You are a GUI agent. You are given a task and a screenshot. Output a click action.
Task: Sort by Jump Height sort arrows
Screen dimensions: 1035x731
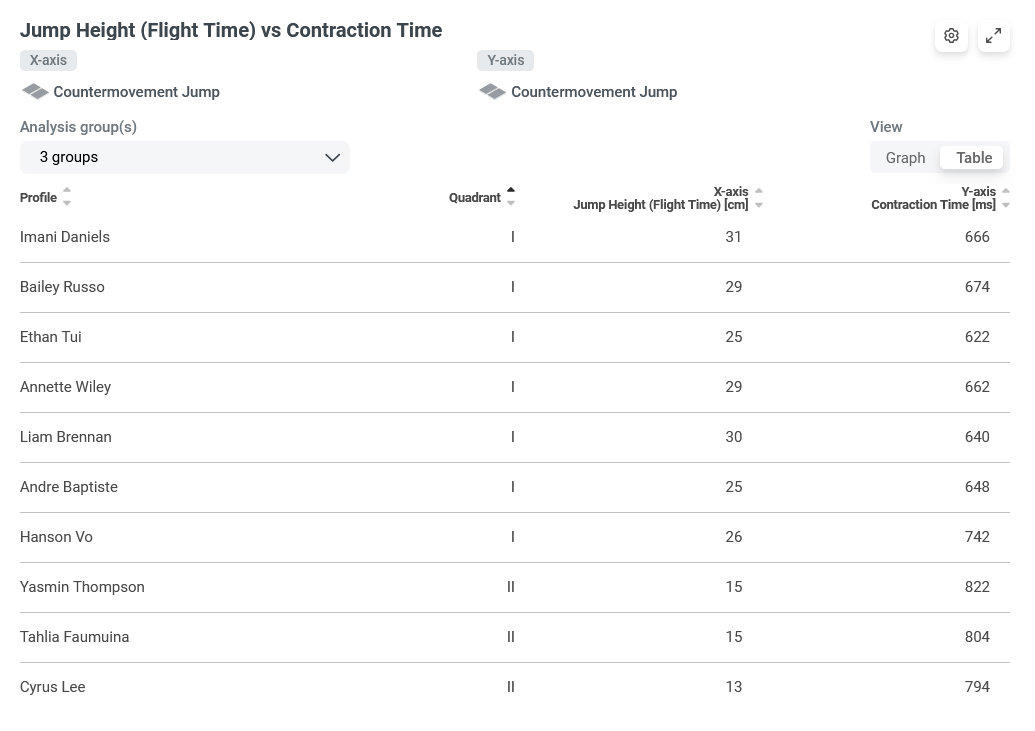(x=758, y=197)
